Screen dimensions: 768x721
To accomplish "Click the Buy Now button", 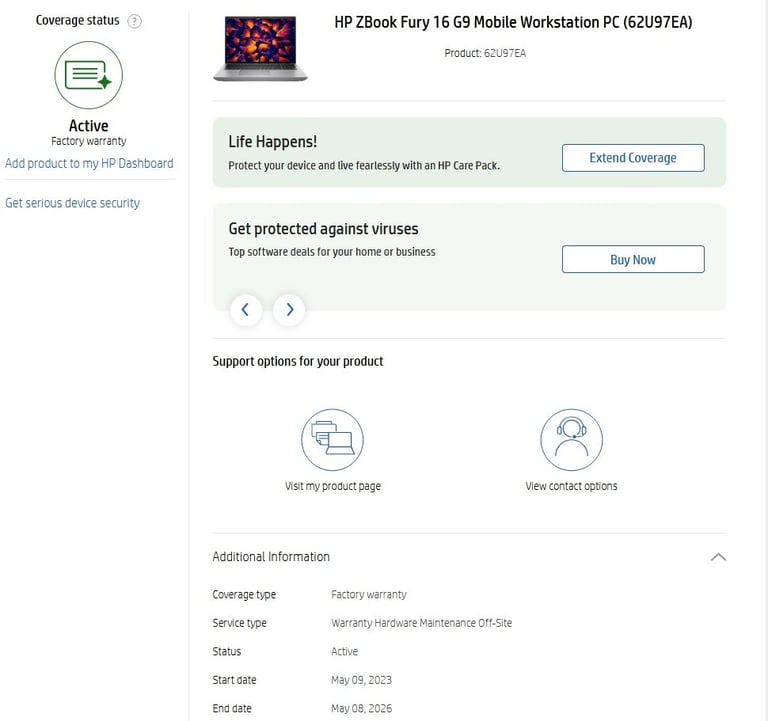I will tap(633, 259).
